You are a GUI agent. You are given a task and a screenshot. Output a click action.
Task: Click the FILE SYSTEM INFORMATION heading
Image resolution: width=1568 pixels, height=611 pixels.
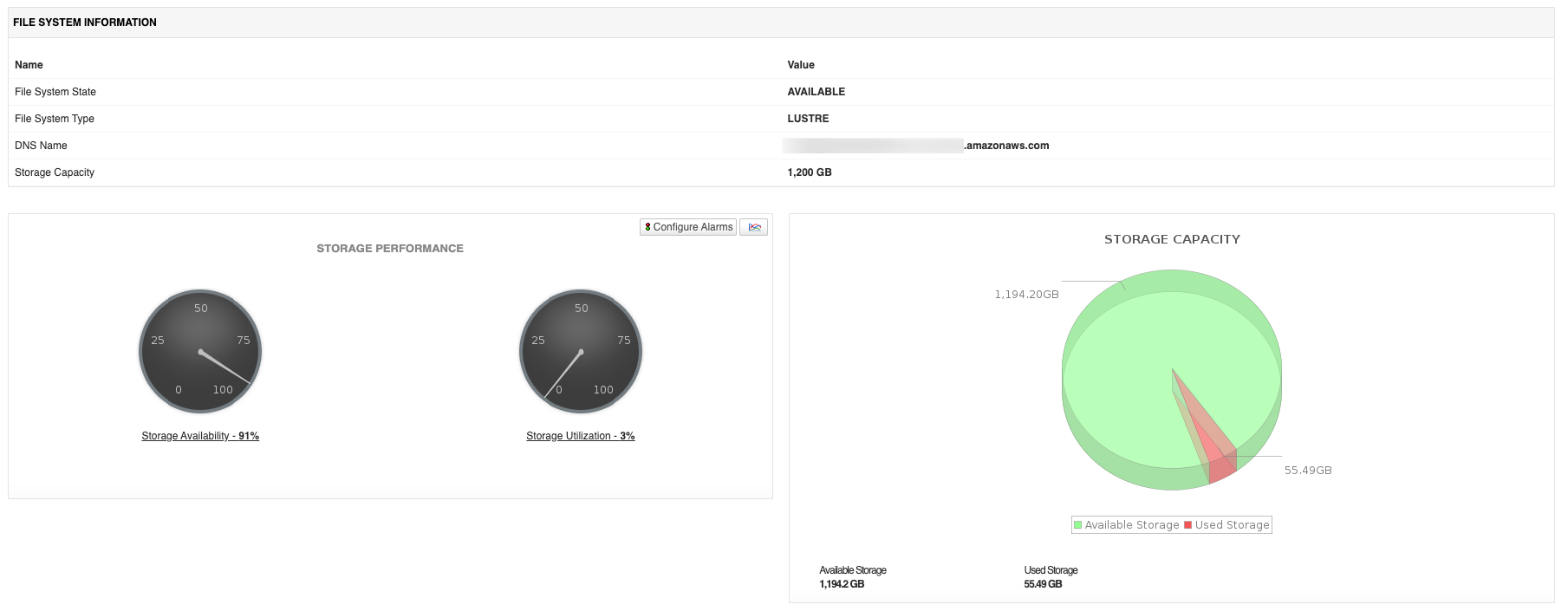pos(85,23)
